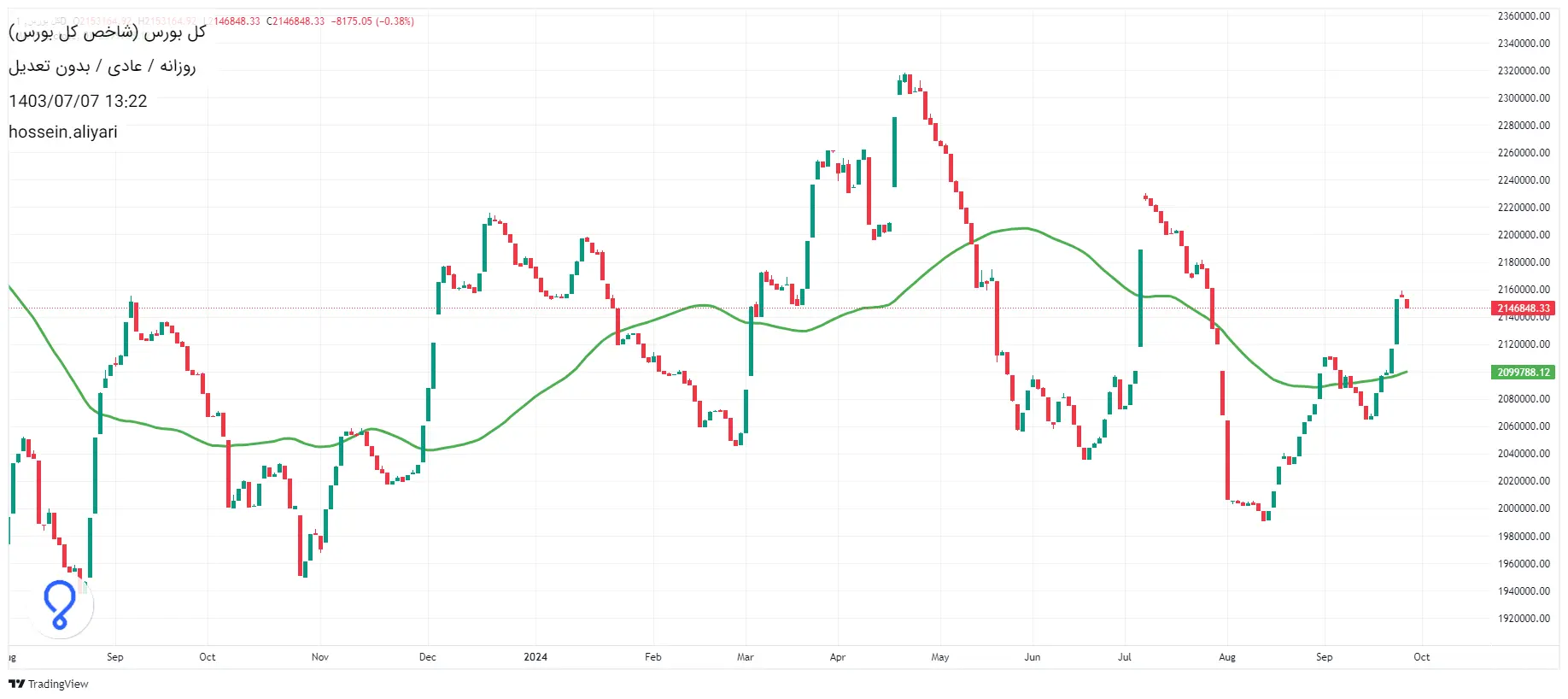This screenshot has width=1568, height=699.
Task: Click the chart title کل بورس (شاخص کل بورس)
Action: [x=108, y=32]
